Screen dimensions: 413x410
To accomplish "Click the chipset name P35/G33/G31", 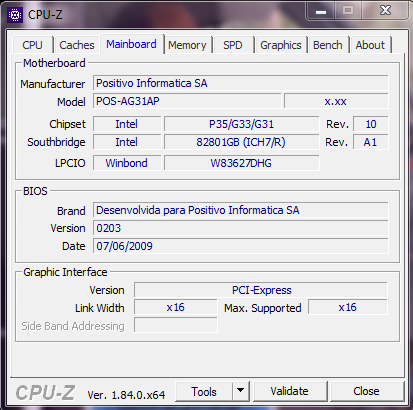I will click(x=241, y=124).
